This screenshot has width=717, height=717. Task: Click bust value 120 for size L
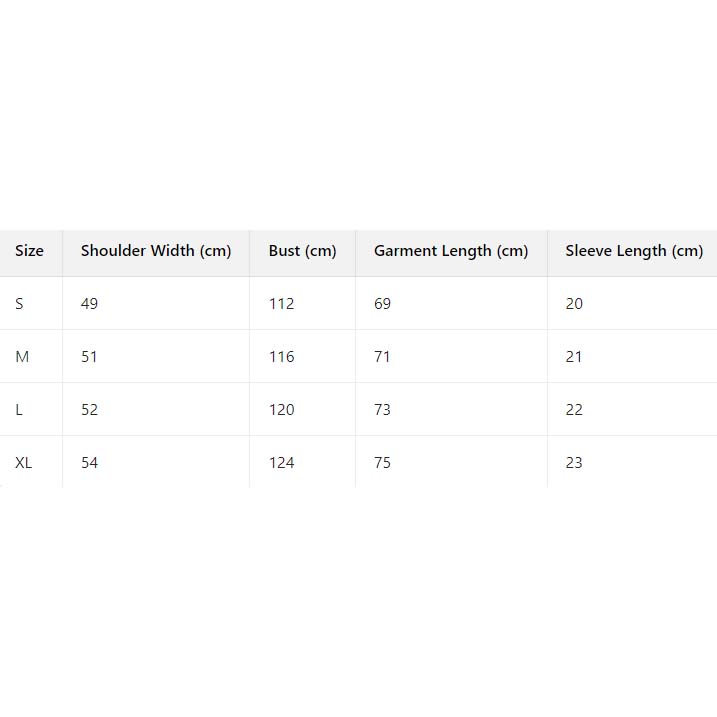click(x=281, y=410)
